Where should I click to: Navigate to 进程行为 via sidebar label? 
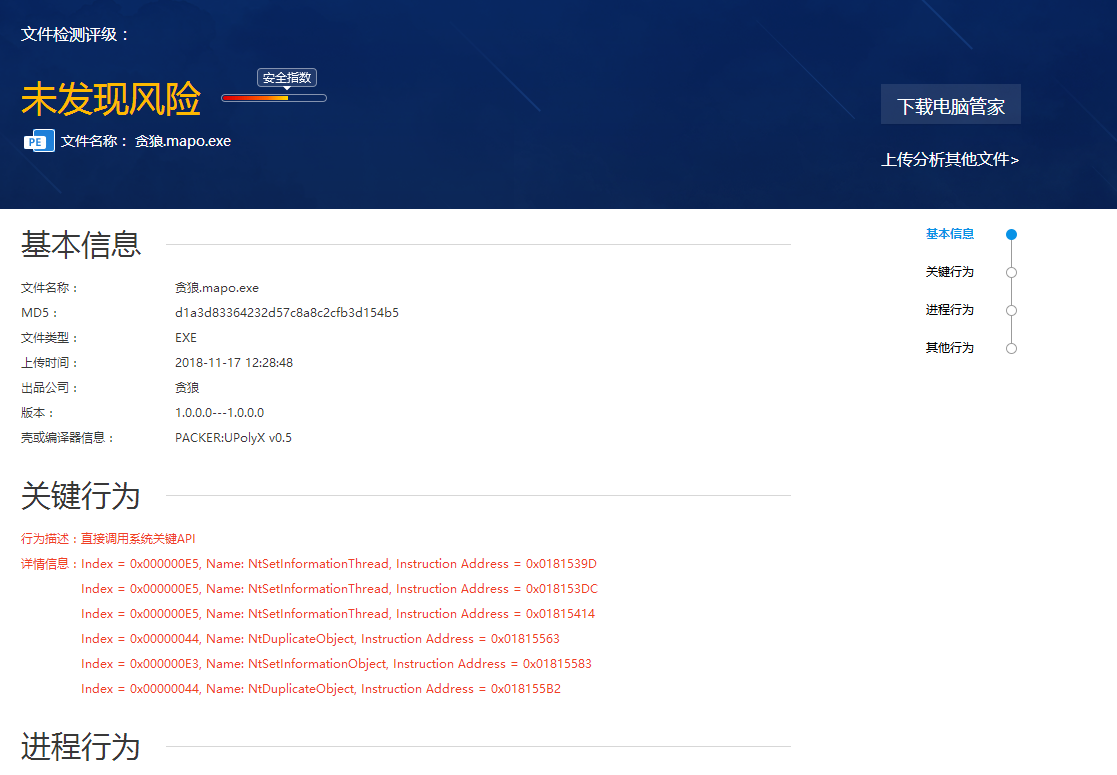(x=949, y=310)
